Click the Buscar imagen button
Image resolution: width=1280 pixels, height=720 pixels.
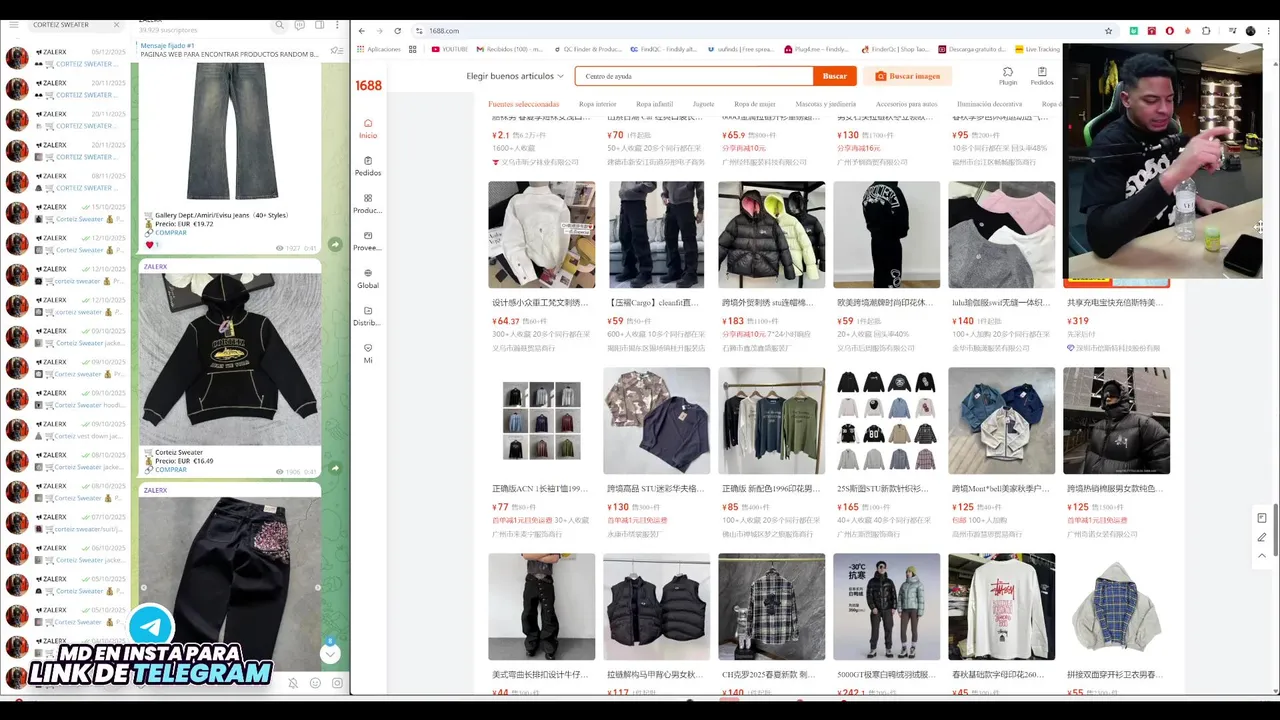tap(908, 76)
